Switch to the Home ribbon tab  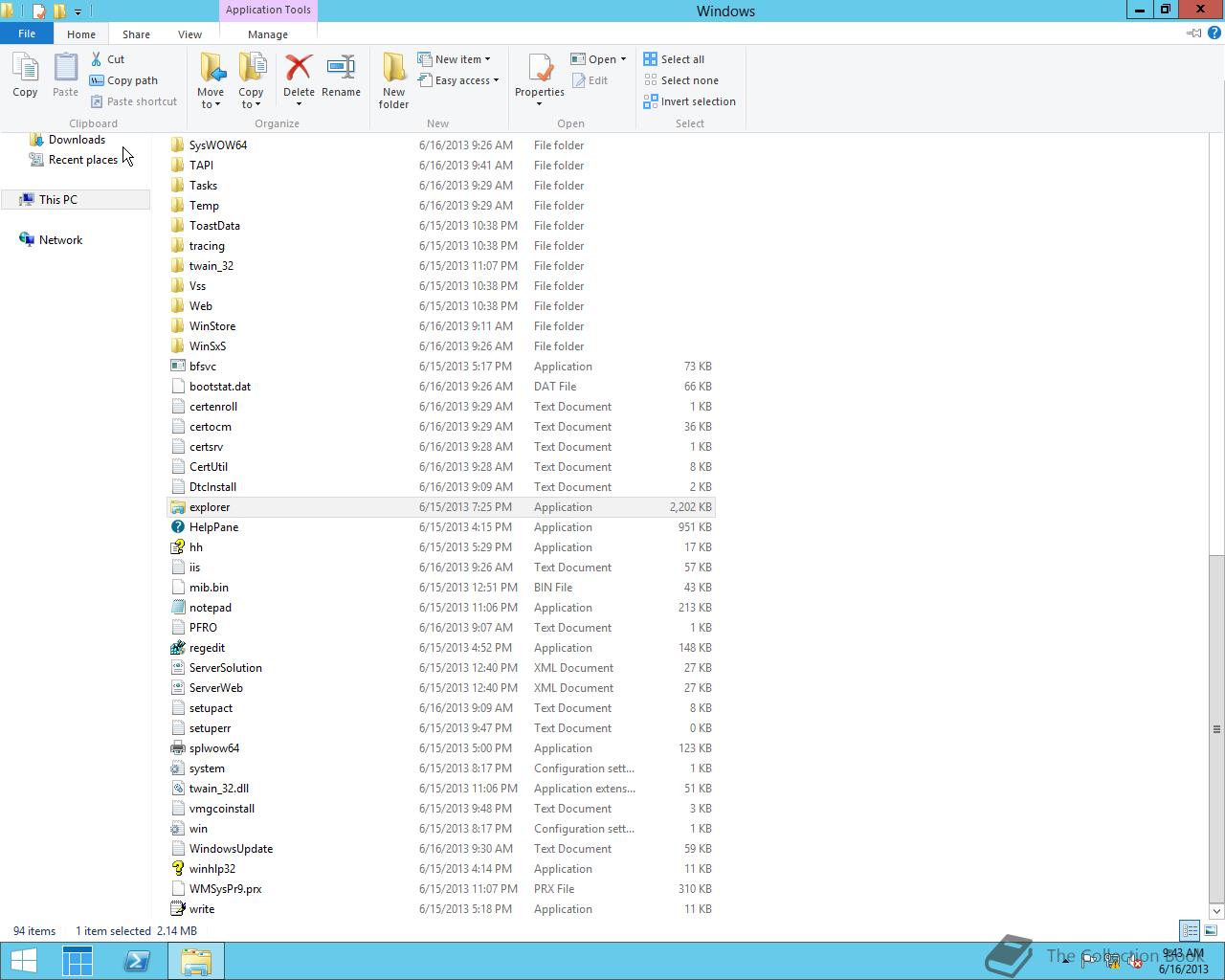tap(81, 34)
